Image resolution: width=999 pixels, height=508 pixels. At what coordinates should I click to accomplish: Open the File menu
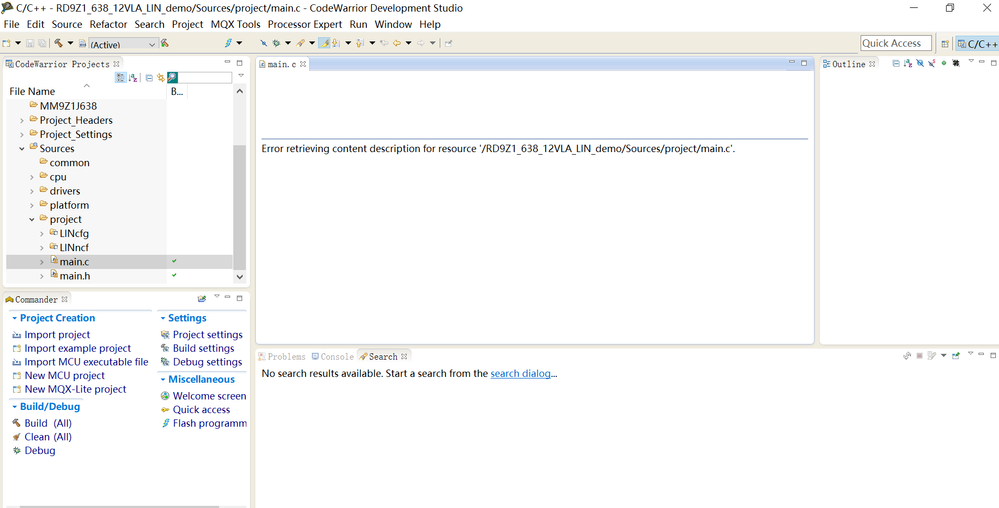click(x=11, y=24)
